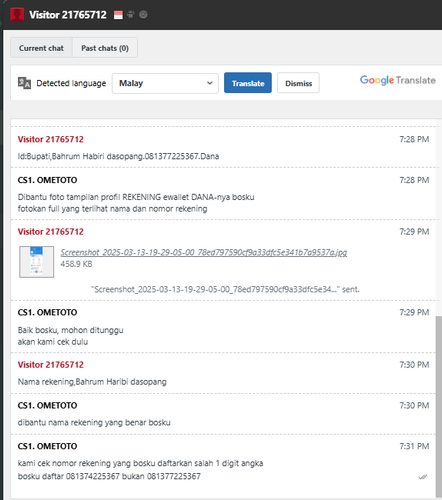Click the line 'kami cek nomor rekening yang bosku daftarkan'

coord(140,463)
